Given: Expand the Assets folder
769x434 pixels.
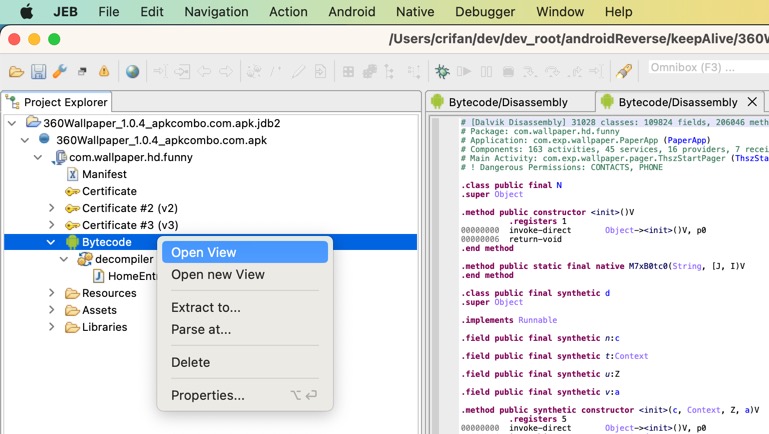Looking at the screenshot, I should (x=51, y=310).
